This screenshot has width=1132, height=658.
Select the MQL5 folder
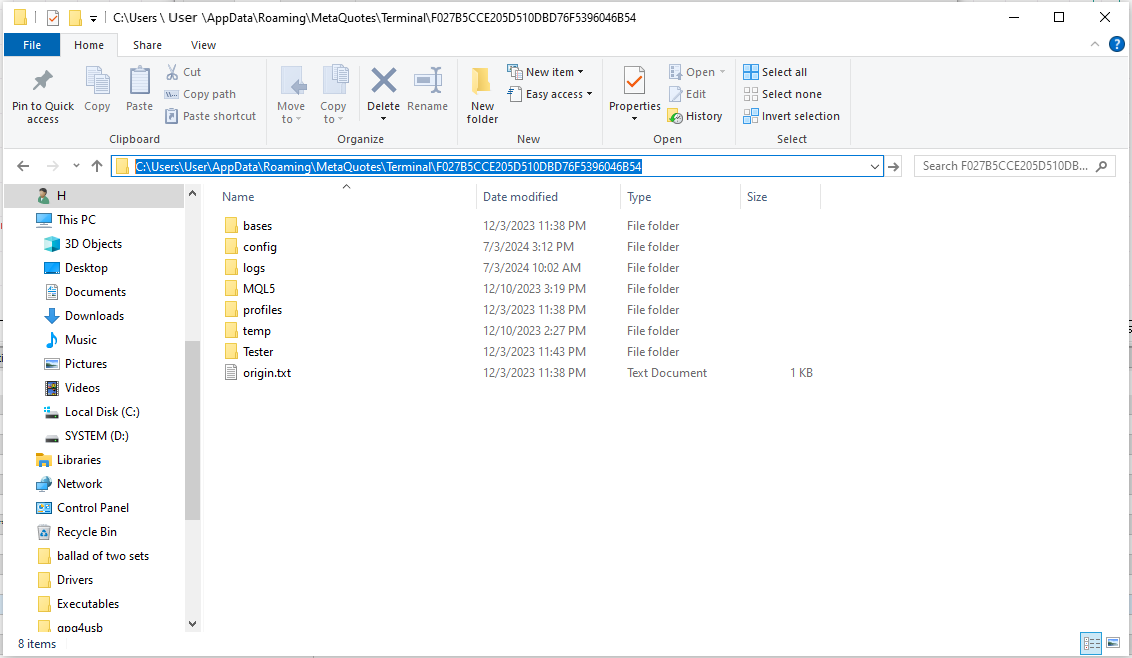(258, 289)
